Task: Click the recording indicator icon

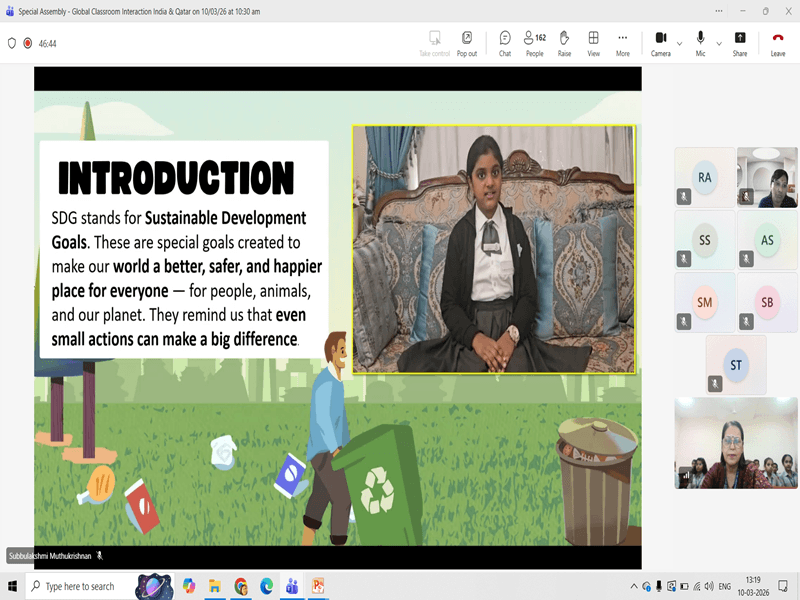Action: point(28,44)
